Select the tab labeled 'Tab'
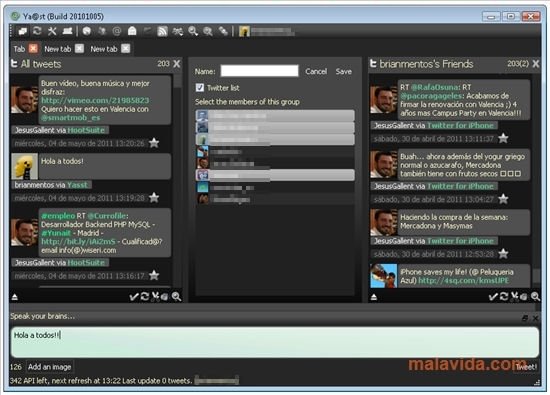The width and height of the screenshot is (550, 395). coord(19,49)
